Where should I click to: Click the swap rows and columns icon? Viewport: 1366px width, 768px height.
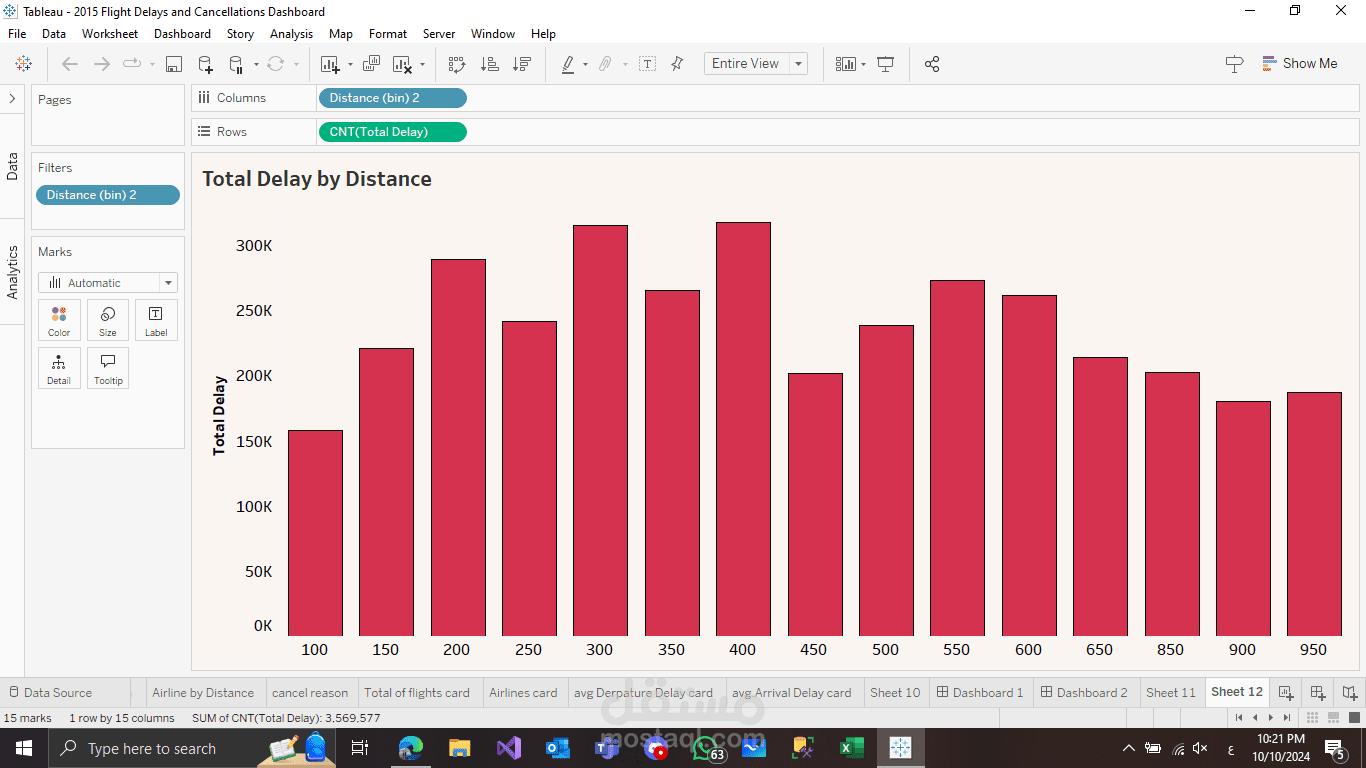pos(456,64)
